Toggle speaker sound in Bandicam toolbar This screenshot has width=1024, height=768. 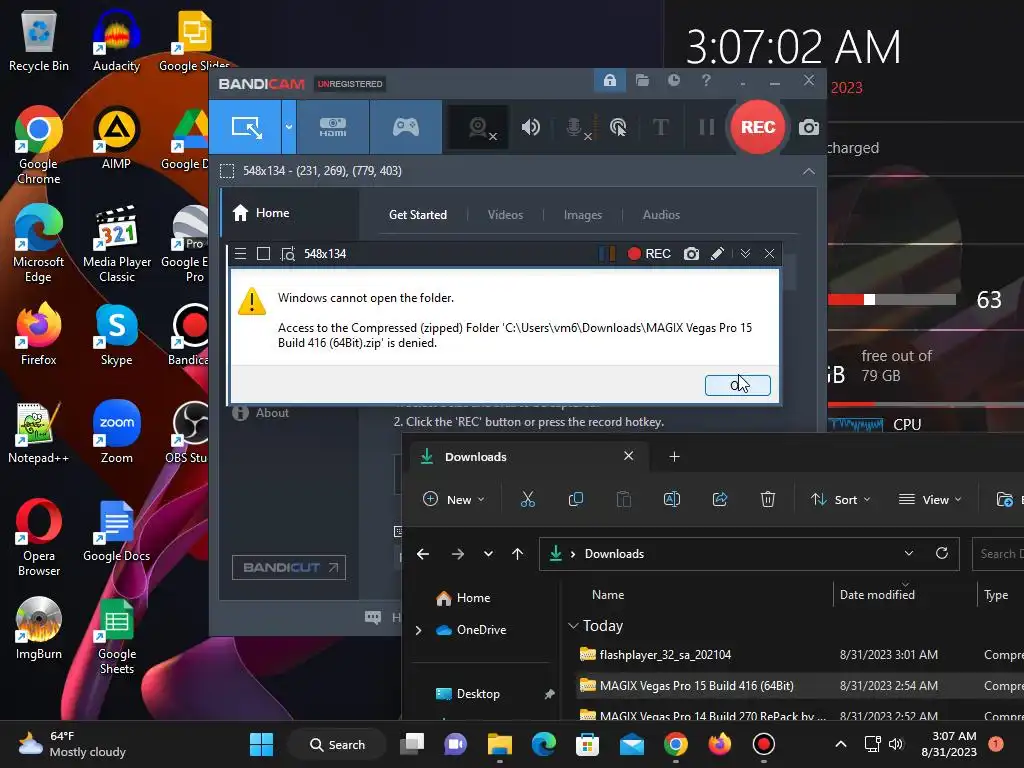click(530, 127)
